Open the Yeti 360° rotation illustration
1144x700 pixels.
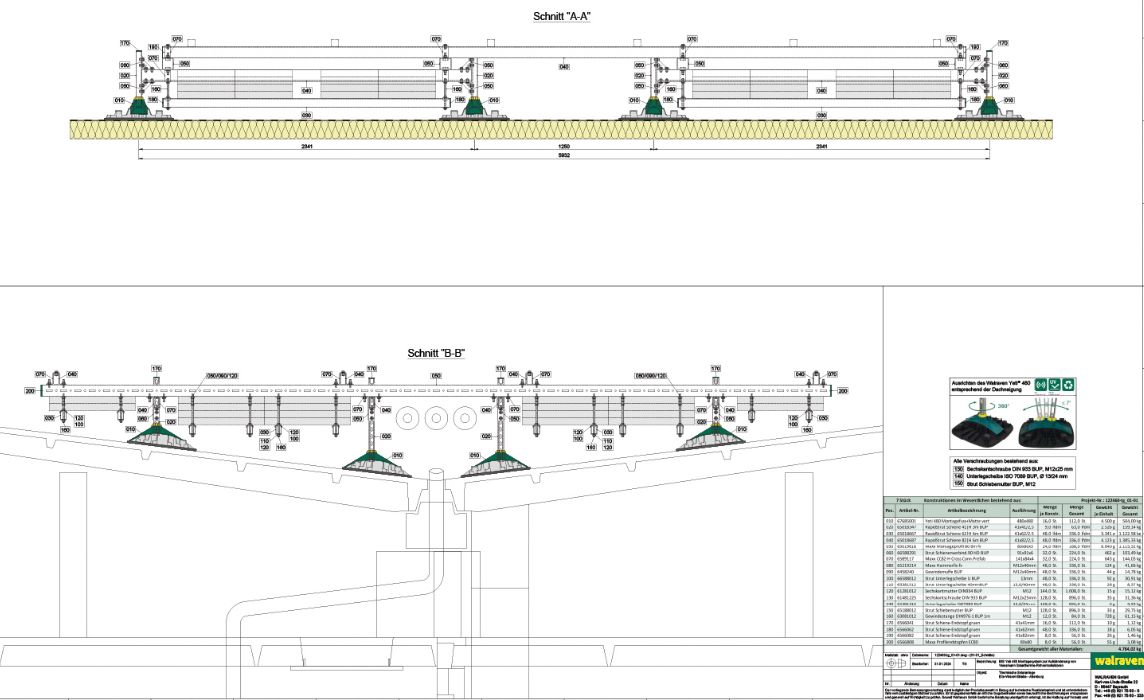pyautogui.click(x=982, y=423)
